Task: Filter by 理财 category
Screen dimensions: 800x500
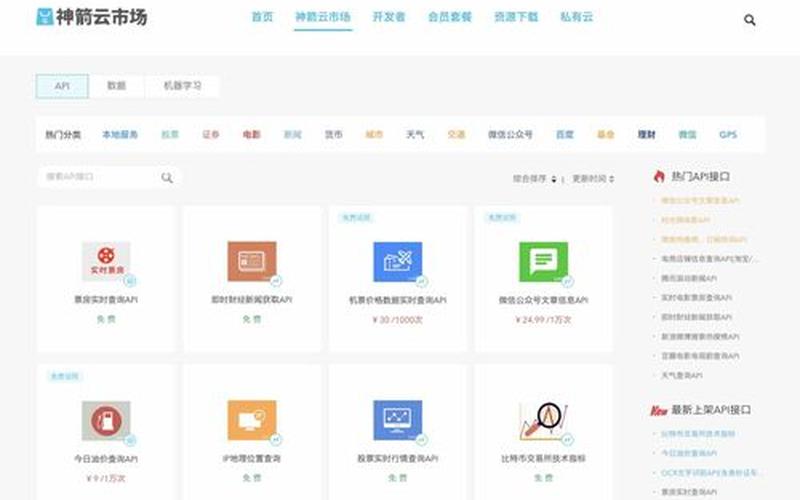Action: [646, 135]
